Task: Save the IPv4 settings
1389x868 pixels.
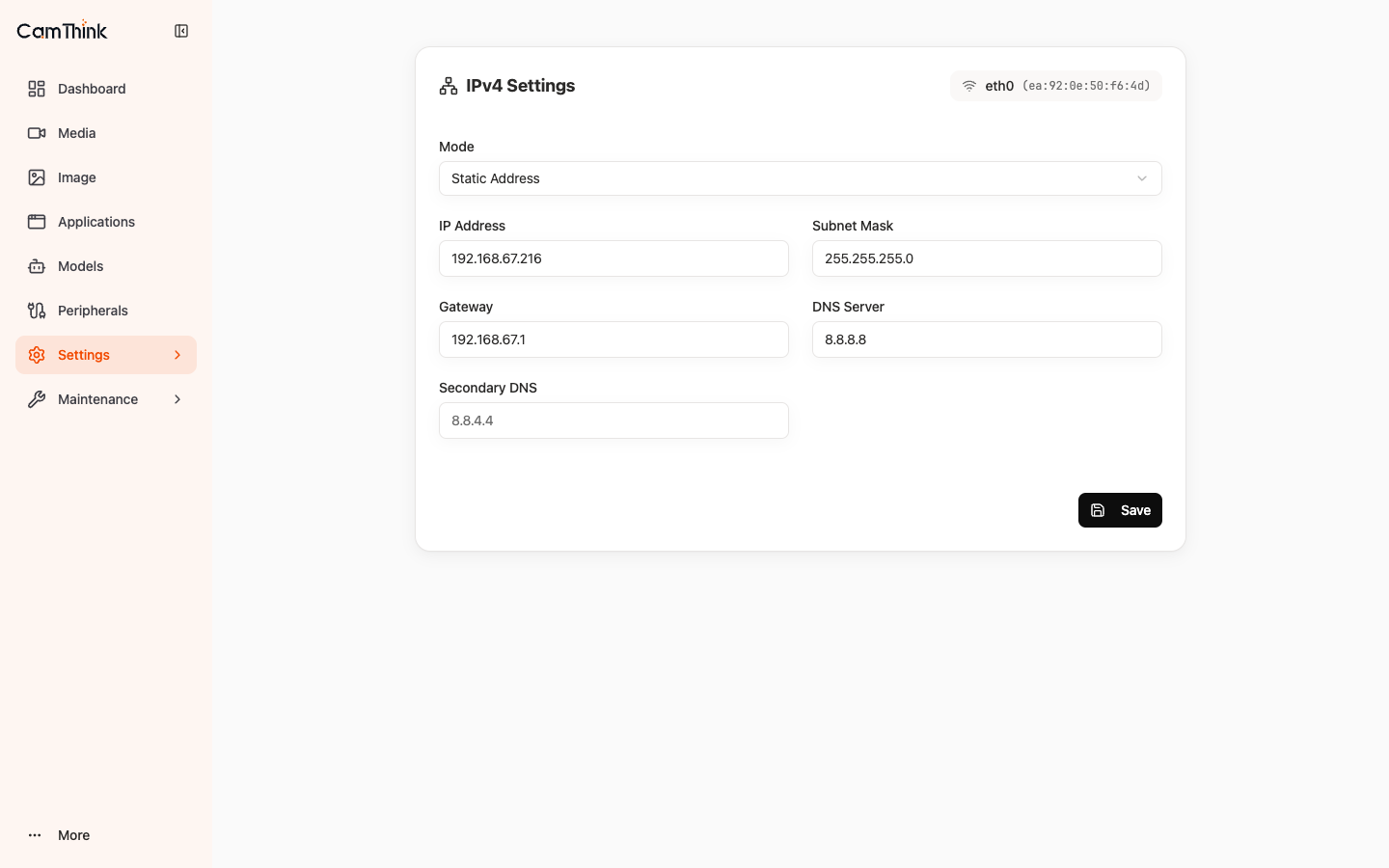Action: click(1120, 510)
